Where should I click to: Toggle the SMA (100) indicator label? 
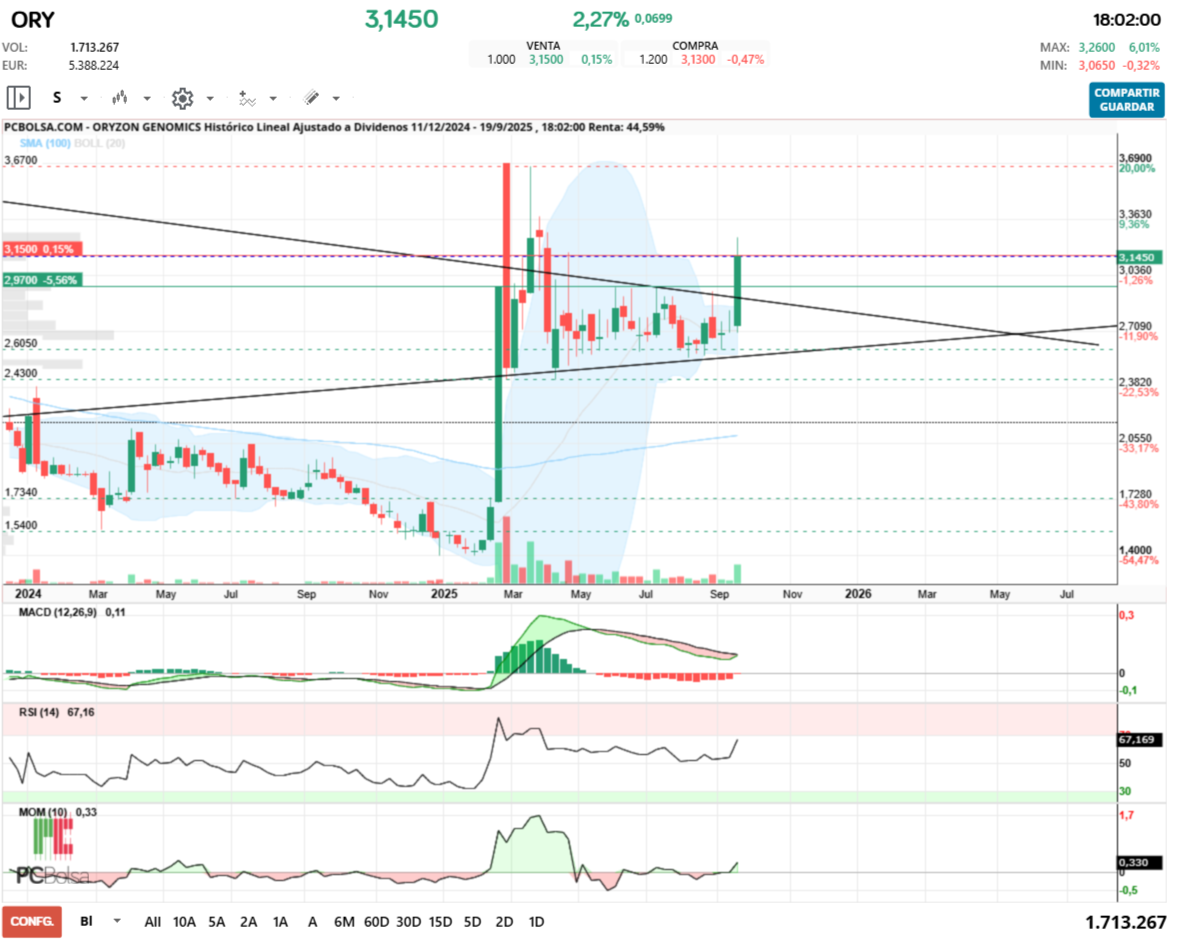click(45, 143)
